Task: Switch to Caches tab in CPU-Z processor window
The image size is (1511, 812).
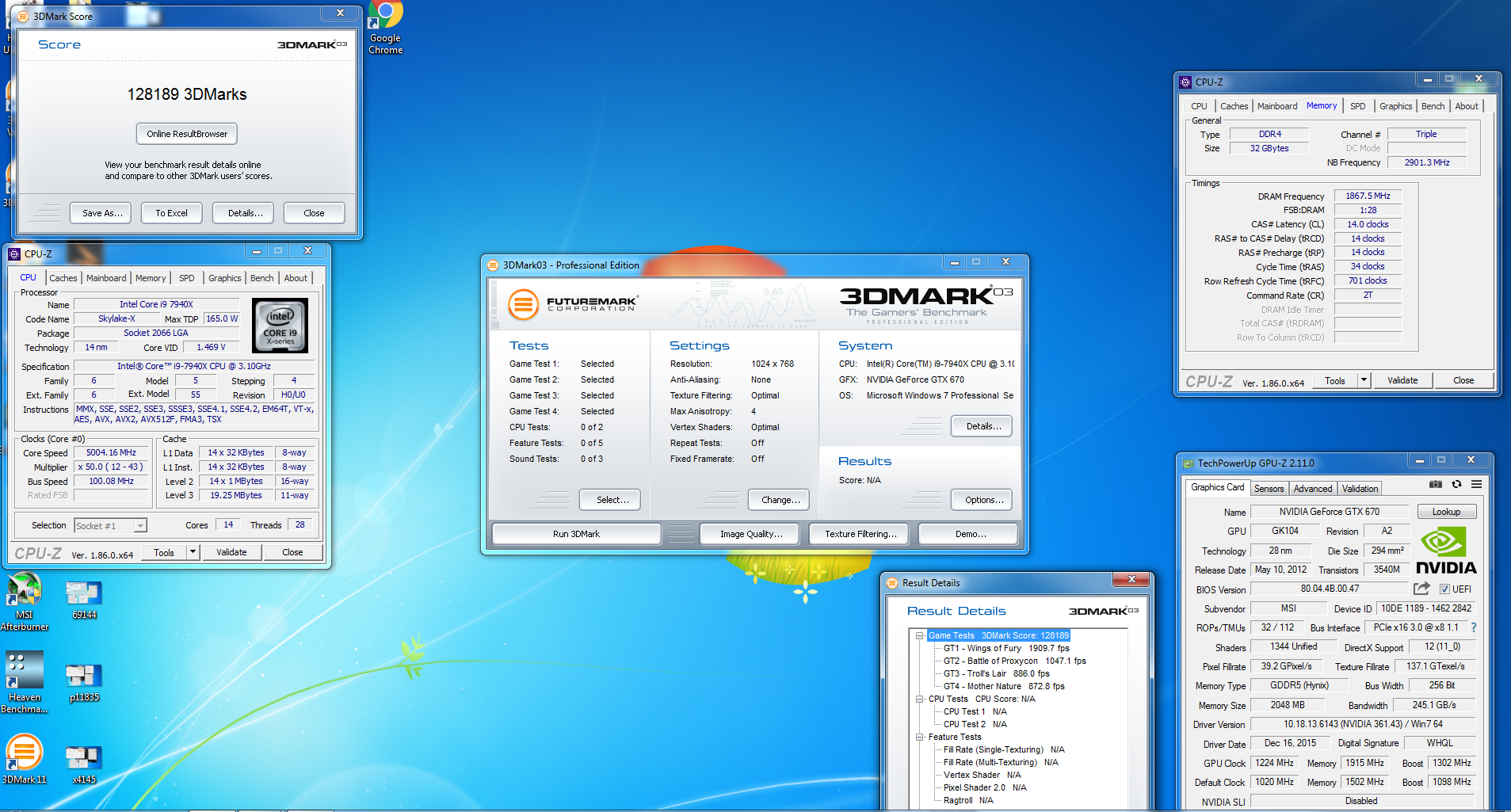Action: click(x=63, y=278)
